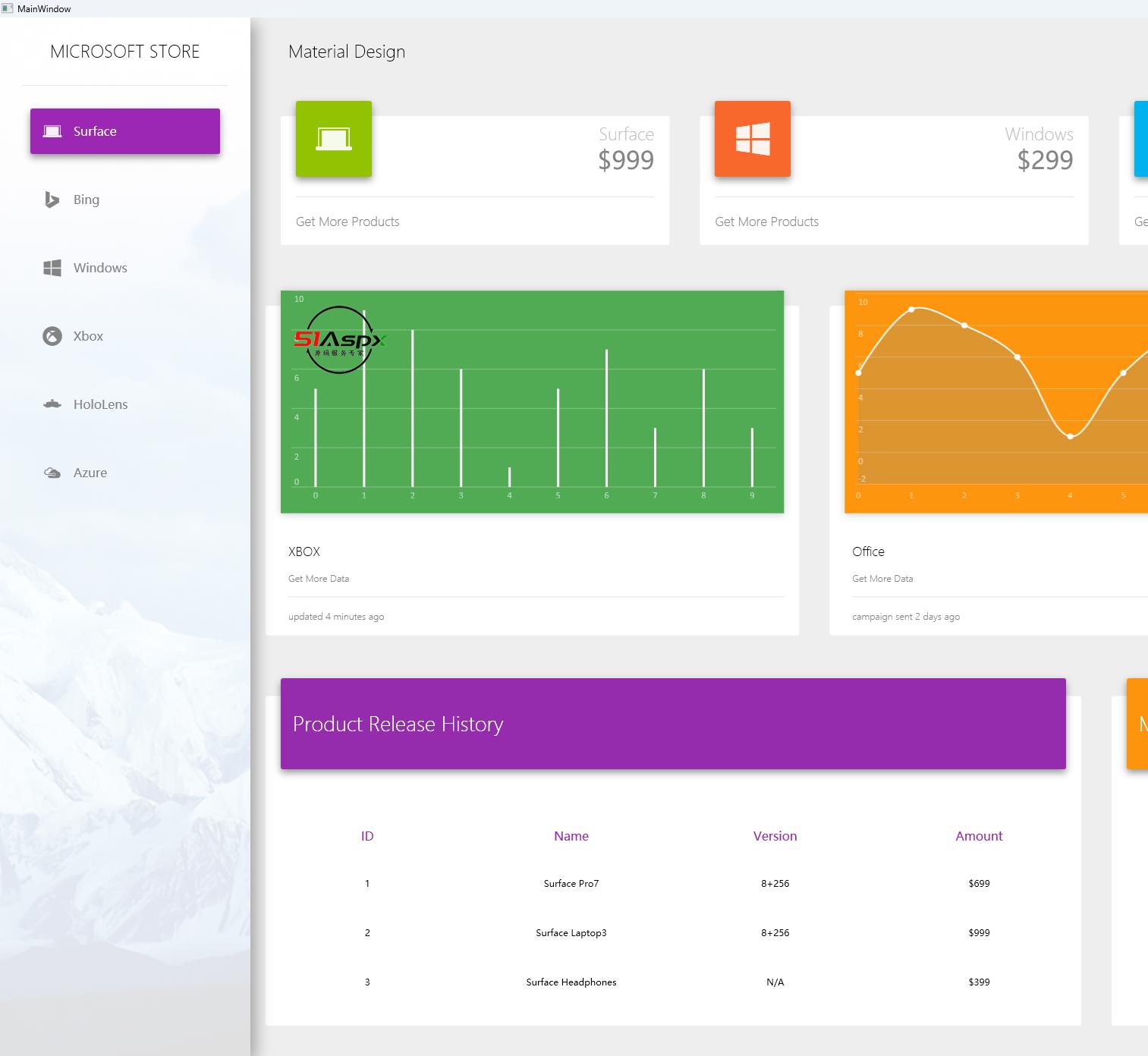This screenshot has width=1148, height=1056.
Task: Click the $399 amount cell
Action: click(x=979, y=982)
